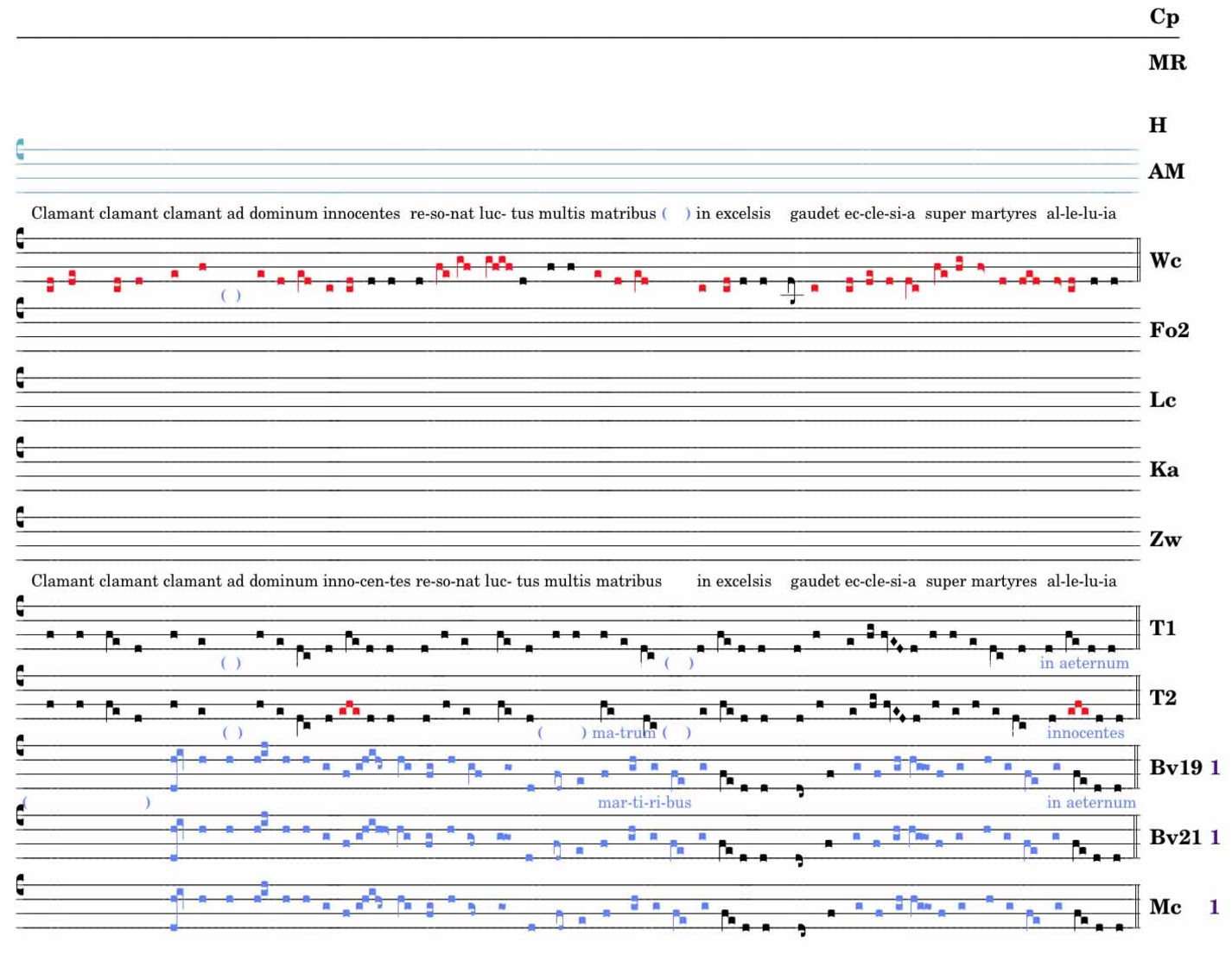Click the clef on the Zw staff

(x=20, y=517)
